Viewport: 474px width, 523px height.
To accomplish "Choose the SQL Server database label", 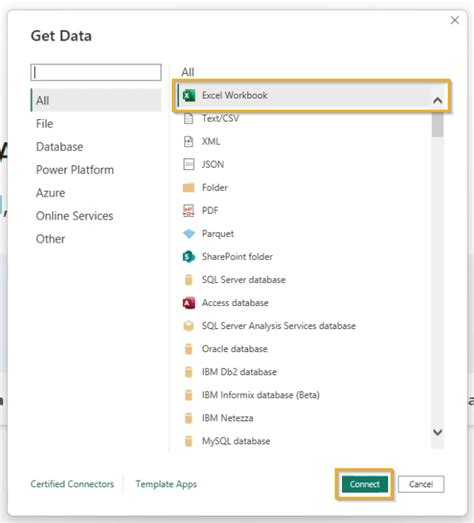I will pyautogui.click(x=244, y=280).
